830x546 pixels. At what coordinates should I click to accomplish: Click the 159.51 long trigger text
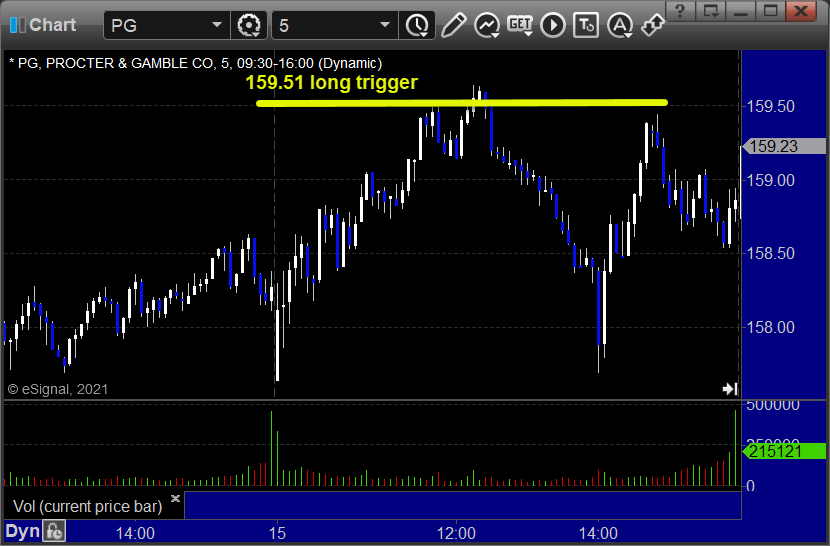pyautogui.click(x=331, y=82)
